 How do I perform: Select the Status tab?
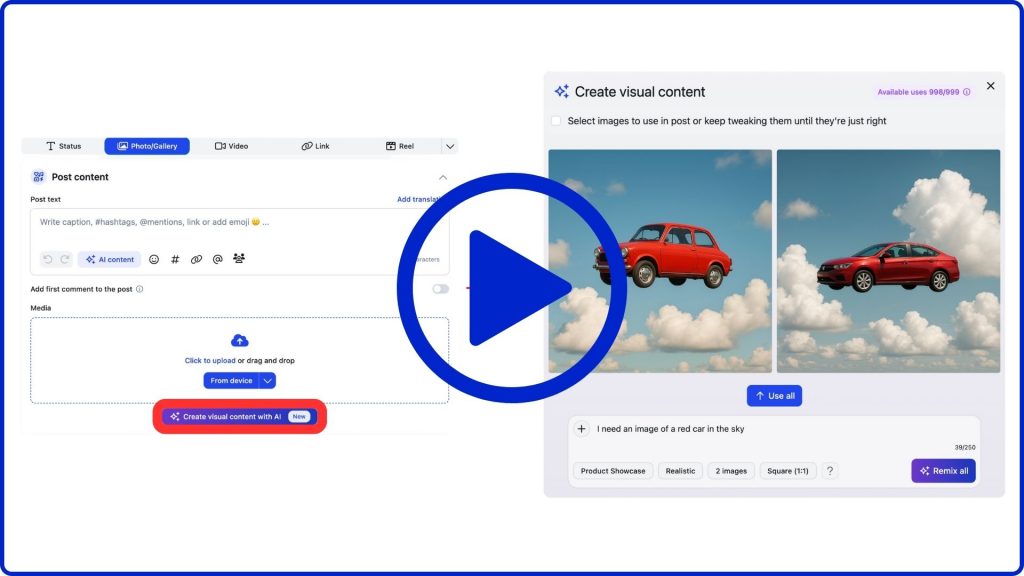pos(63,146)
